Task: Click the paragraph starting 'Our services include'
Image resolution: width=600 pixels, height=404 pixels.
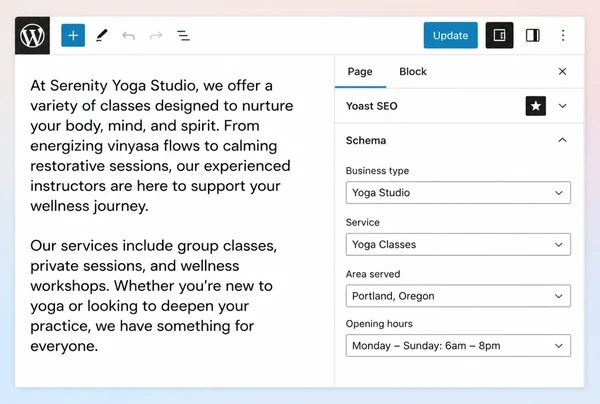Action: pos(153,296)
